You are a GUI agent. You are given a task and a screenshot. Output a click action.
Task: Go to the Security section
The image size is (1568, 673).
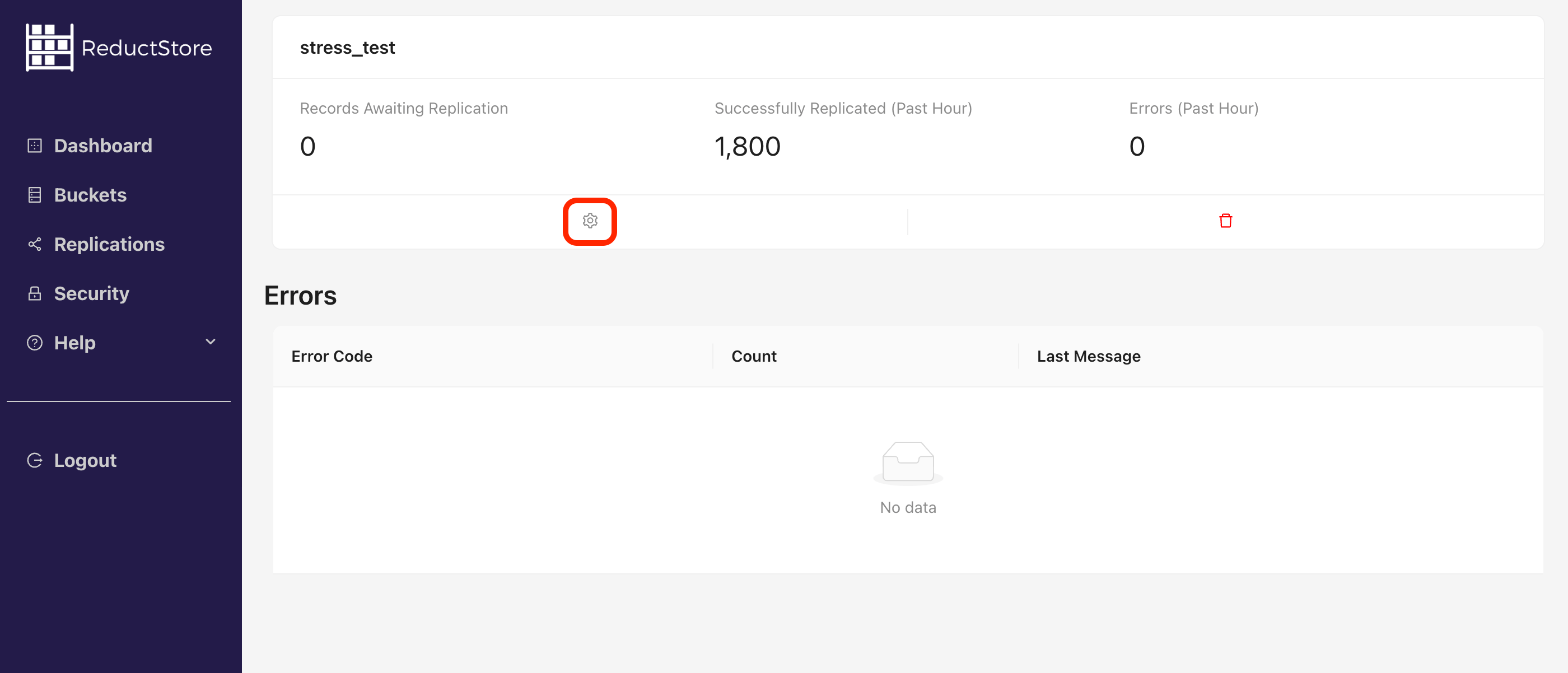point(91,293)
